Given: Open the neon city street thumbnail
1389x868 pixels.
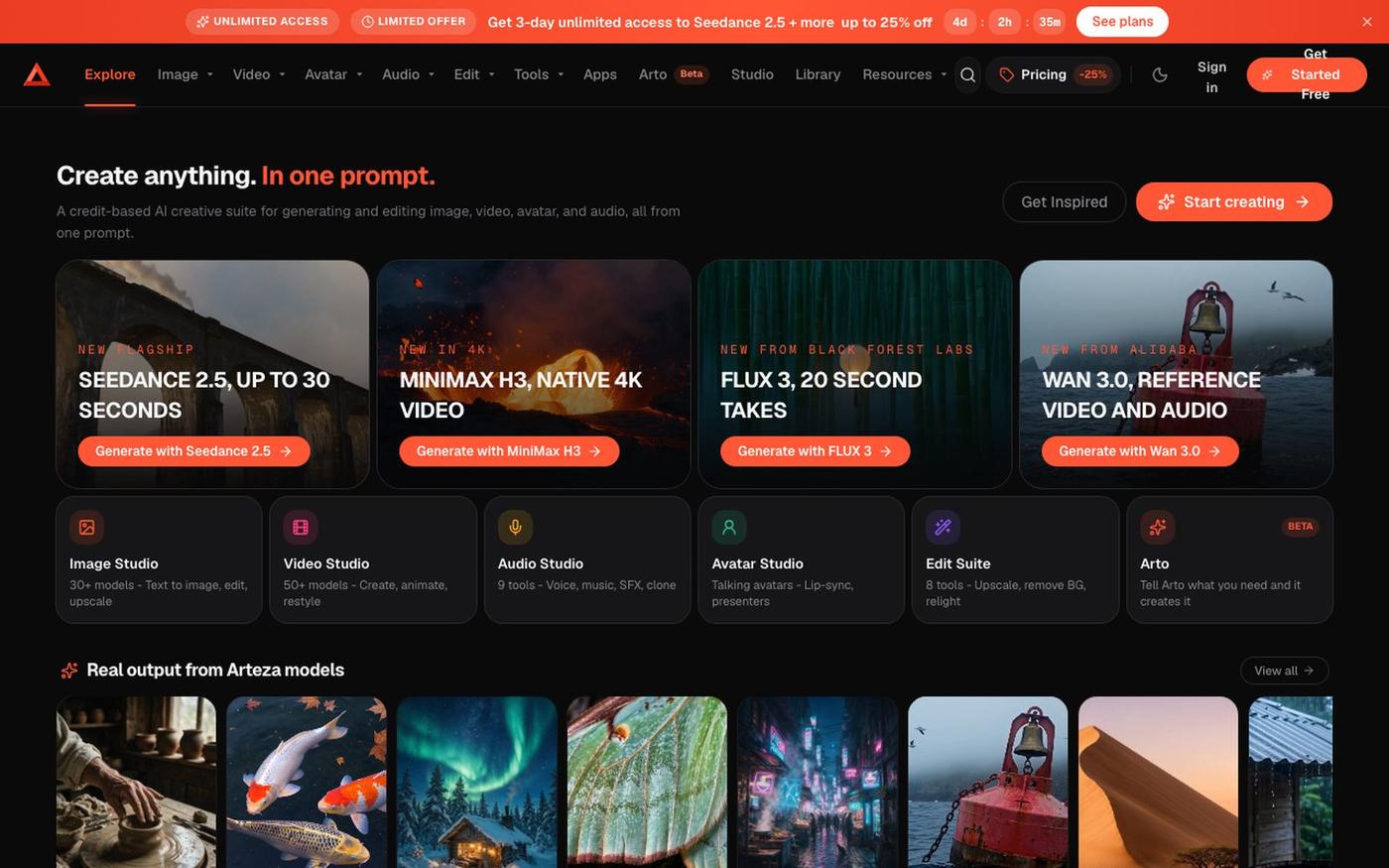Looking at the screenshot, I should [x=818, y=782].
